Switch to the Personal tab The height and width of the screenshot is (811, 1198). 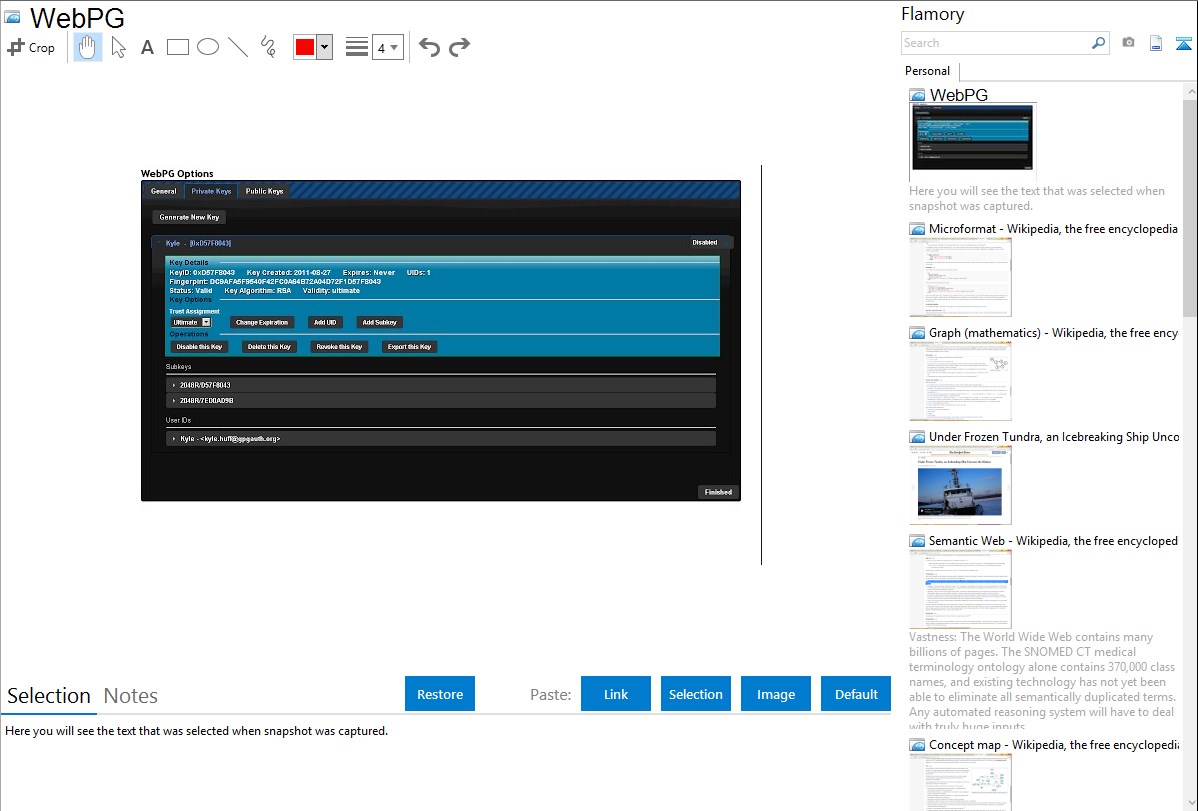[927, 71]
